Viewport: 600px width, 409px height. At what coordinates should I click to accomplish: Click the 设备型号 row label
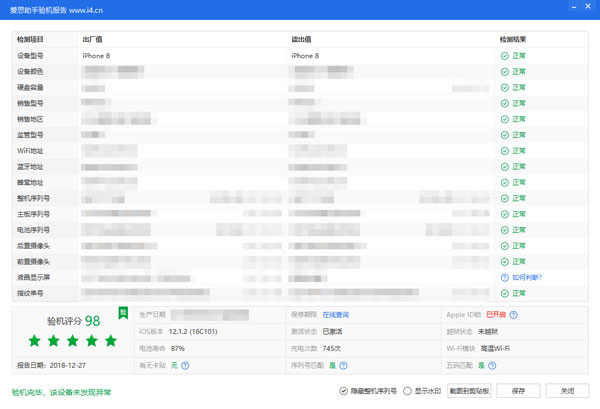(30, 56)
